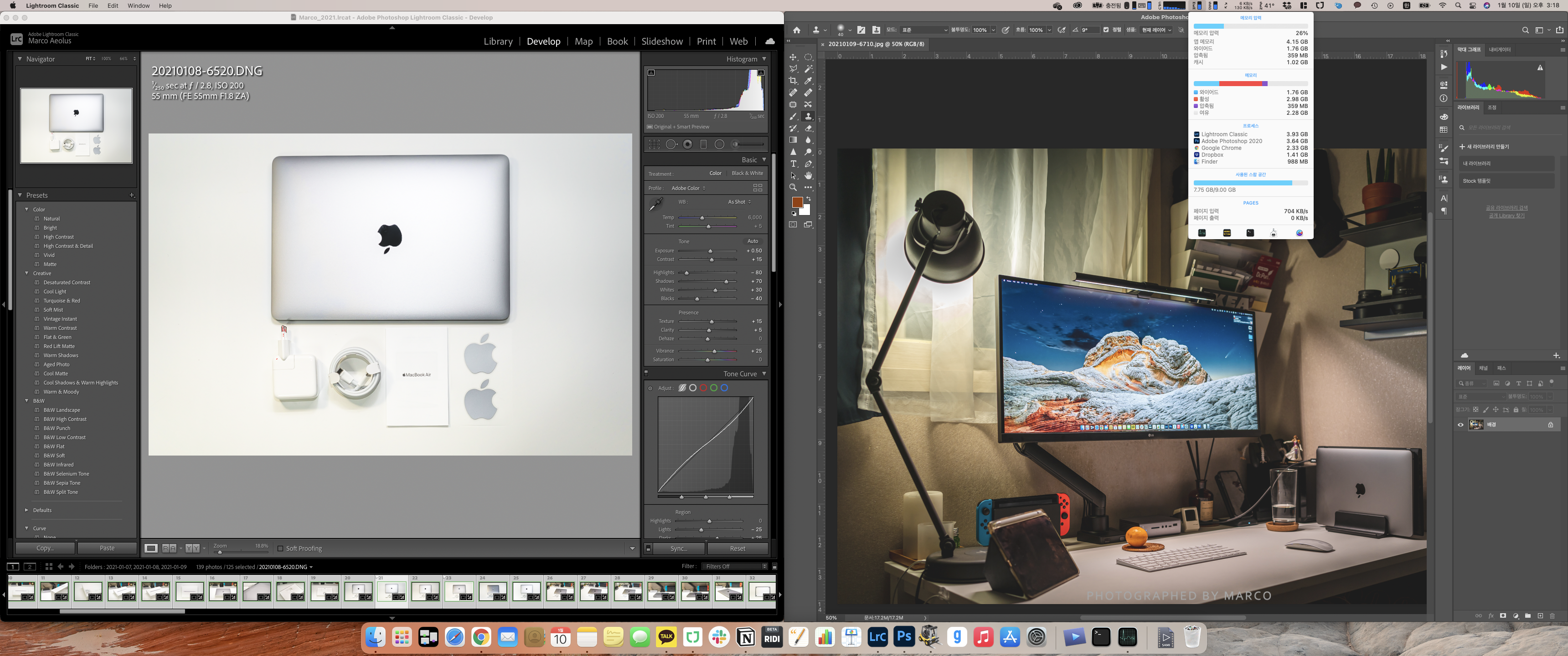Select the Lightroom Crop Overlay tool

[655, 144]
